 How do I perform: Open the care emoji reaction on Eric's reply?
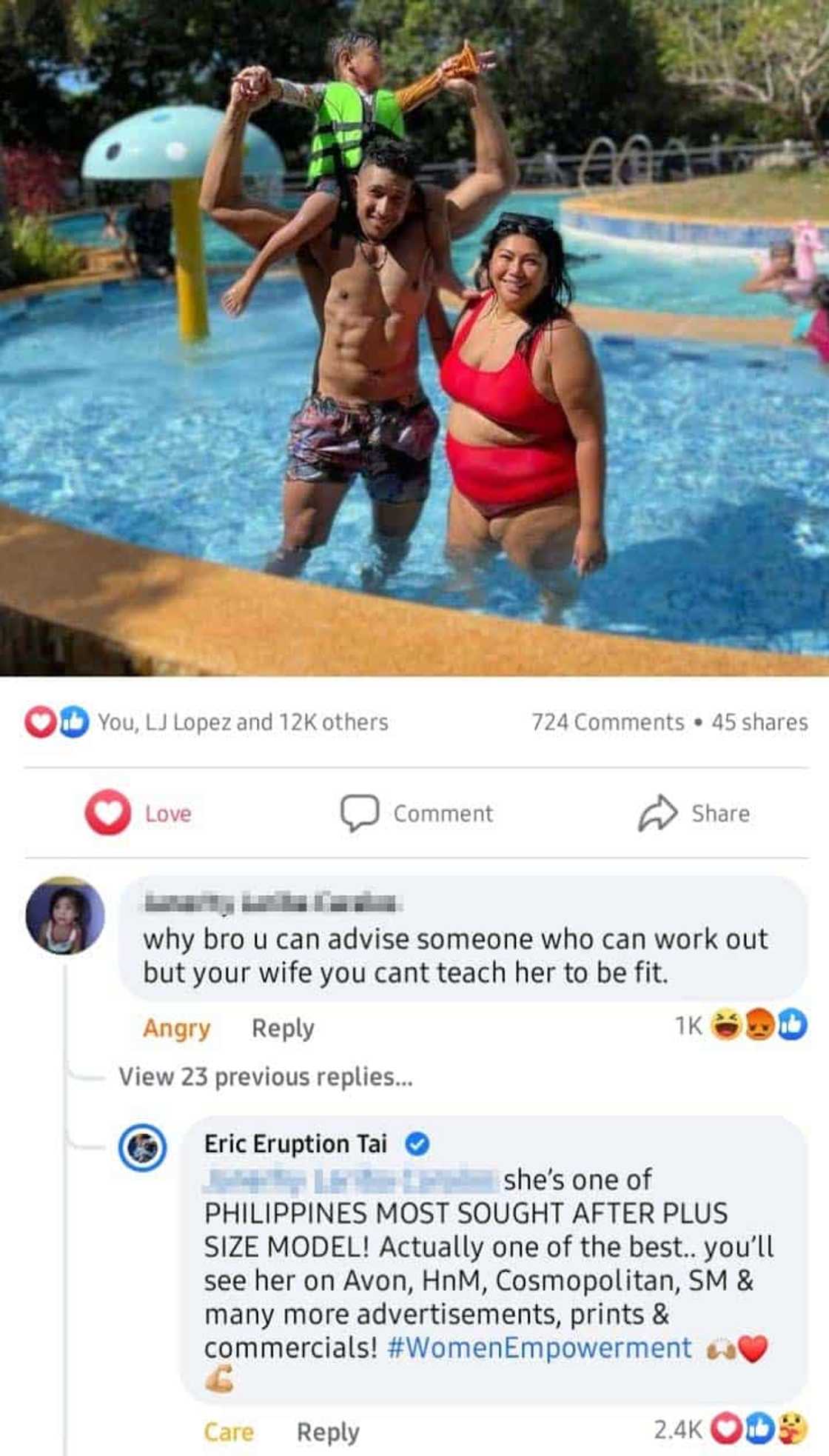point(792,1429)
